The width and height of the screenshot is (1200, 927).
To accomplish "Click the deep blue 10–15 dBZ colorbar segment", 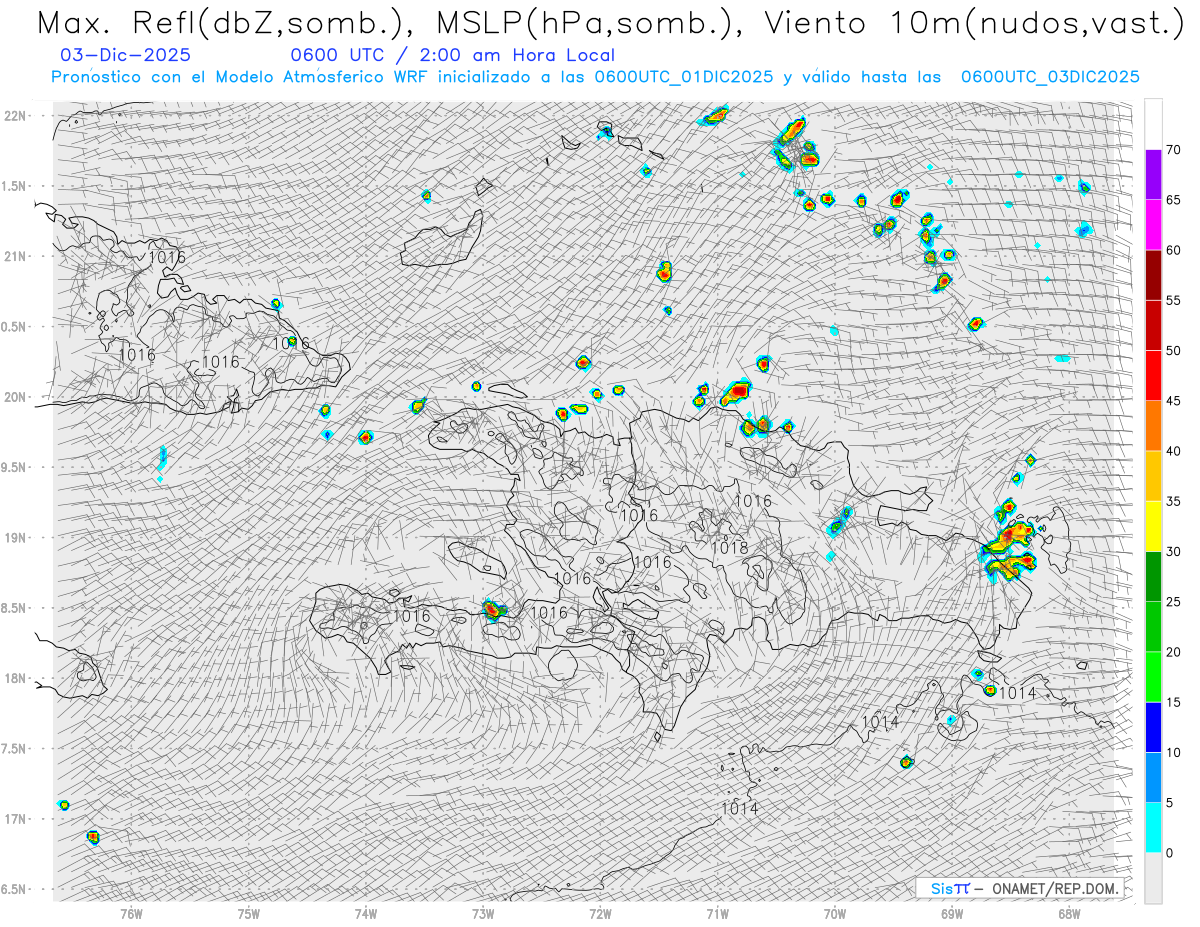I will pyautogui.click(x=1153, y=727).
